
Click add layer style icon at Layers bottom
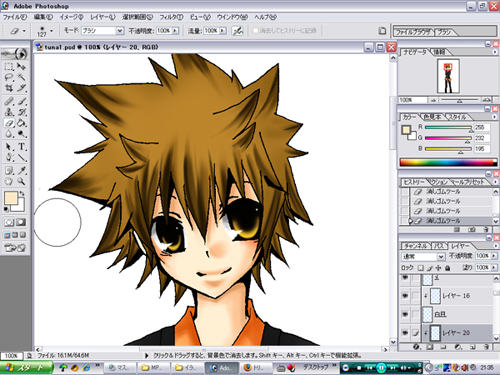[x=416, y=347]
